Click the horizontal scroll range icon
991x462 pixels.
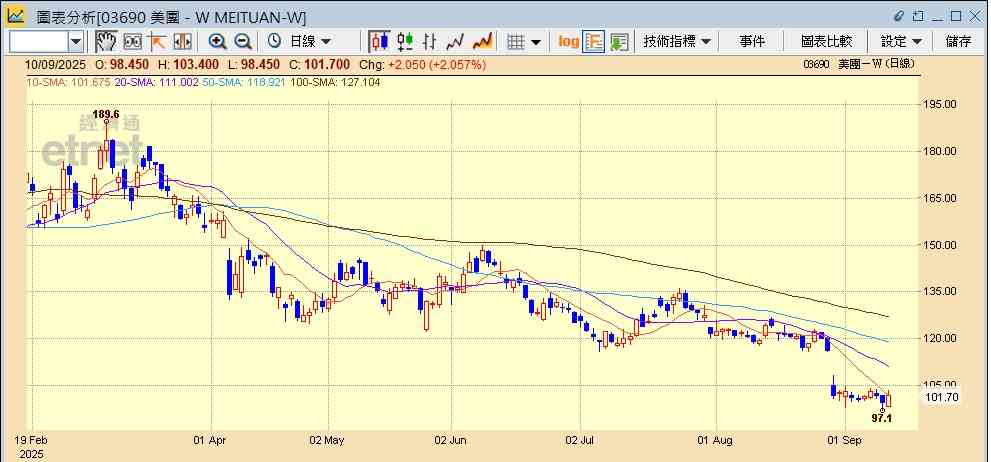click(x=182, y=42)
